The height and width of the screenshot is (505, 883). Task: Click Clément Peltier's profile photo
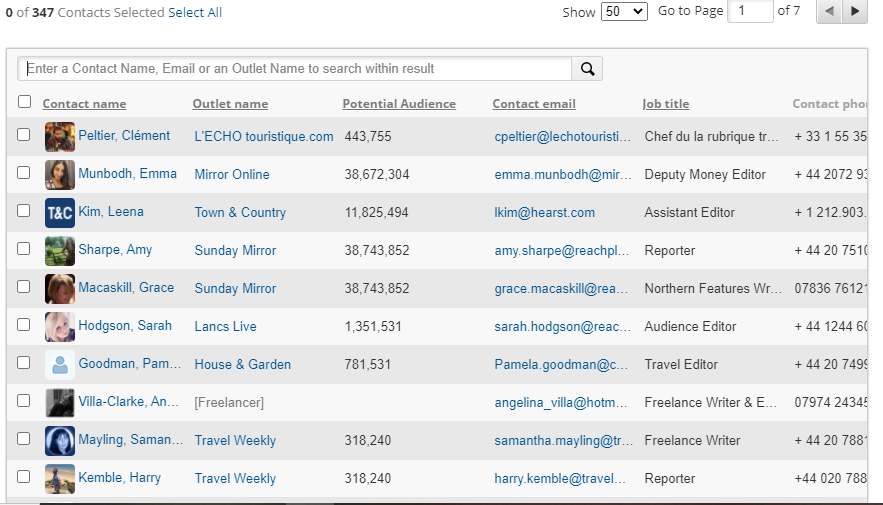[x=60, y=137]
